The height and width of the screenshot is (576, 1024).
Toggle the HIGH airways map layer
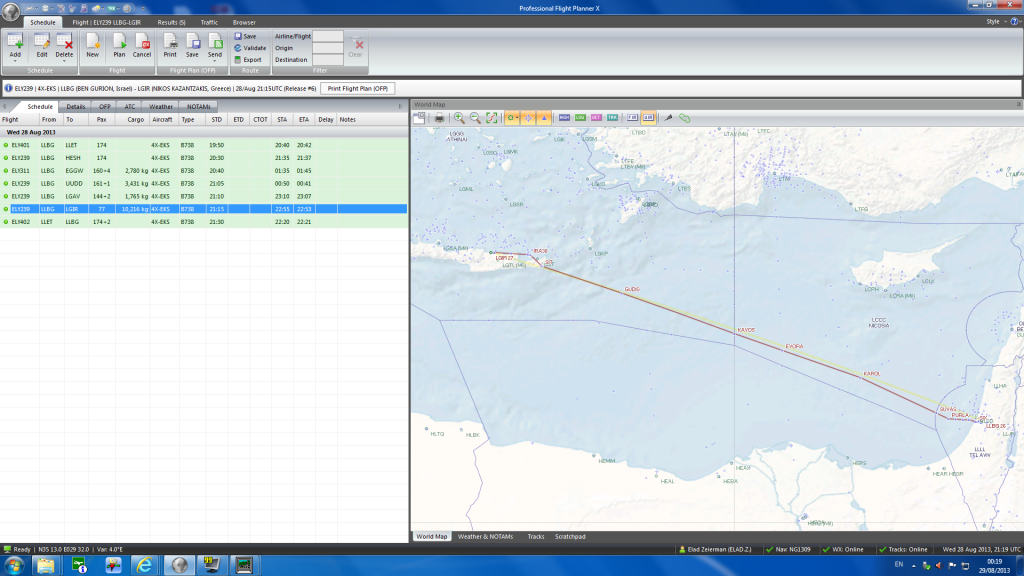[565, 117]
